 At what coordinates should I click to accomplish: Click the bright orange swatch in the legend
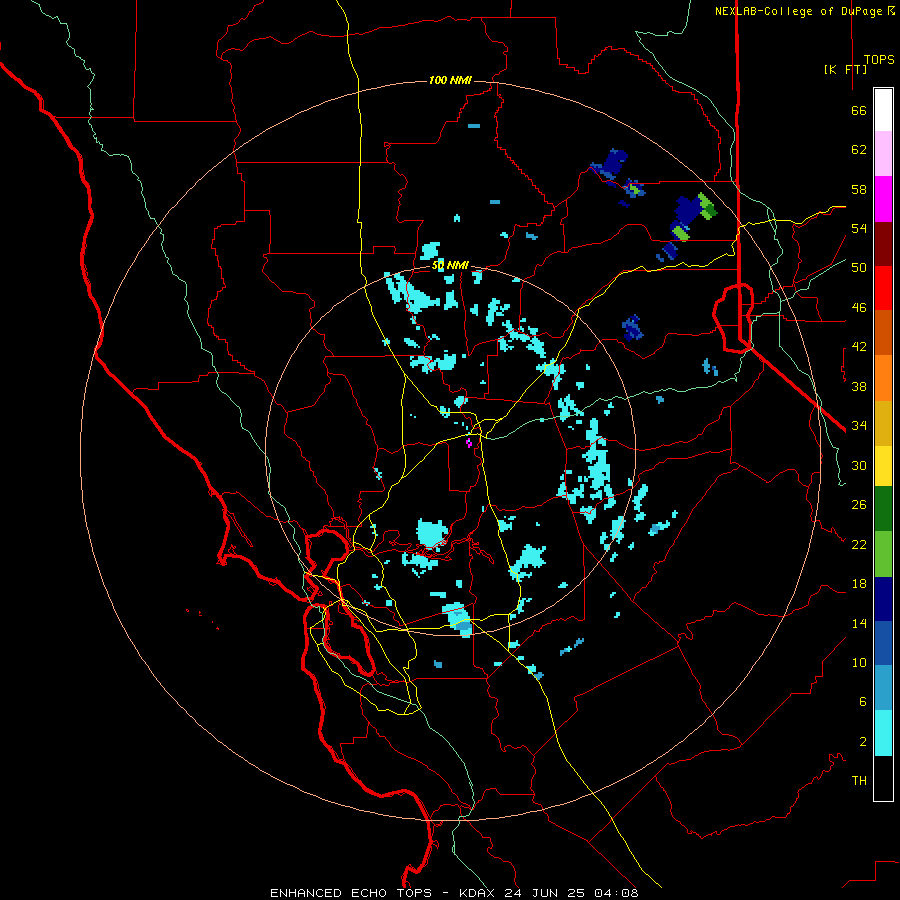click(x=883, y=378)
